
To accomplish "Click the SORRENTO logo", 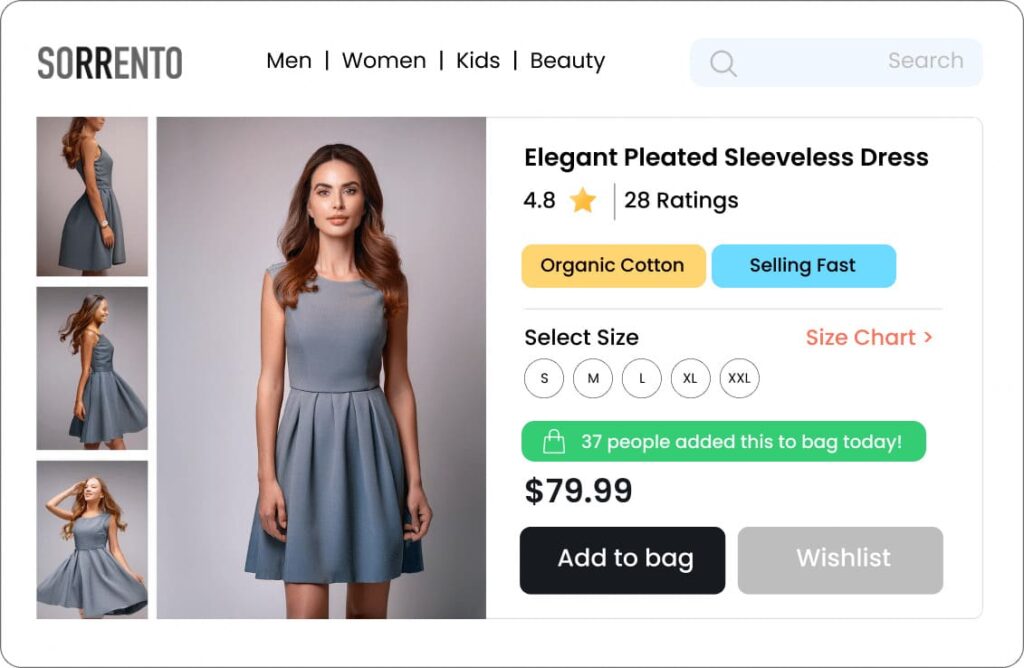I will pyautogui.click(x=110, y=63).
